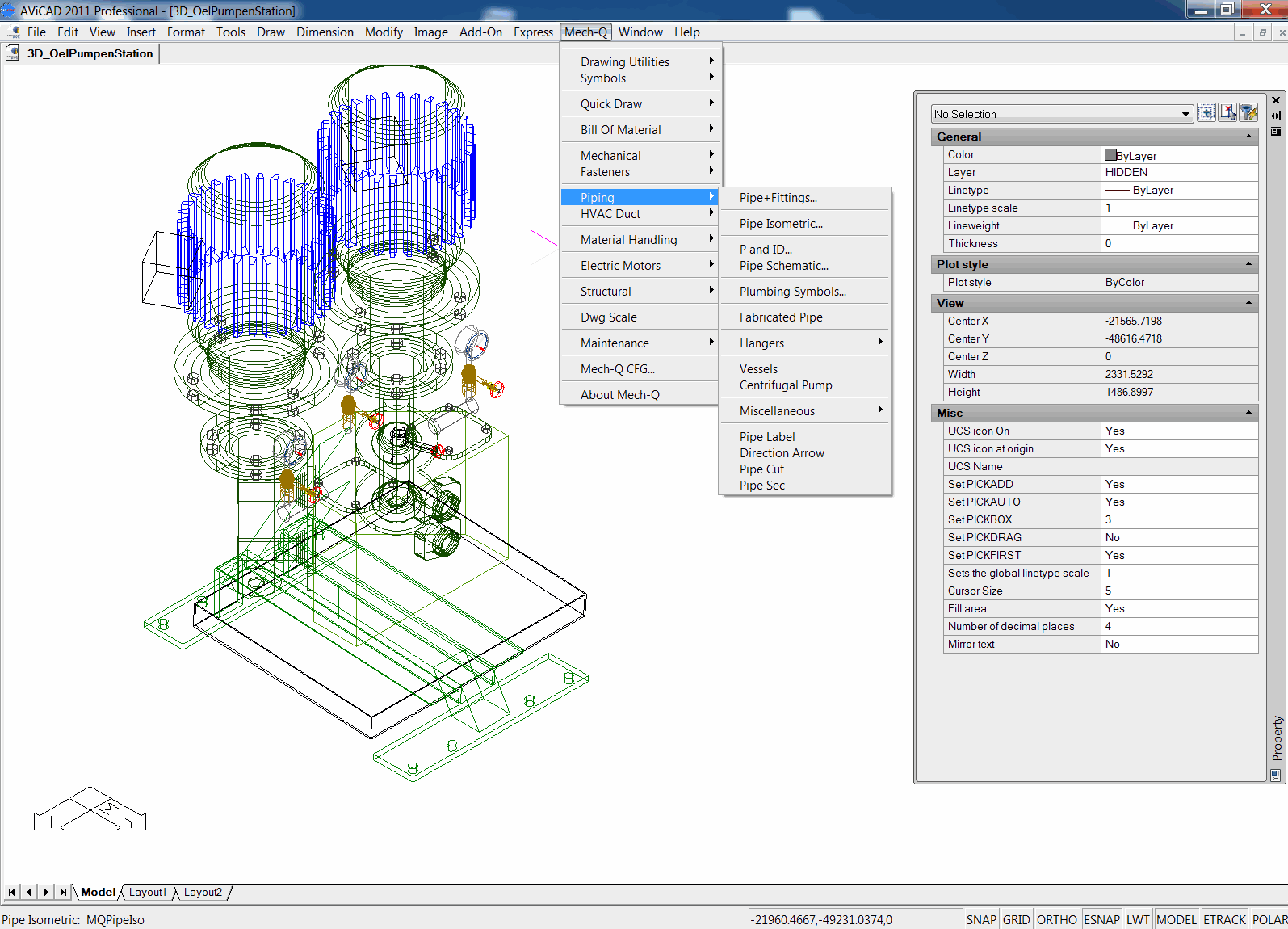1288x929 pixels.
Task: Click next layout tab arrow
Action: click(46, 892)
